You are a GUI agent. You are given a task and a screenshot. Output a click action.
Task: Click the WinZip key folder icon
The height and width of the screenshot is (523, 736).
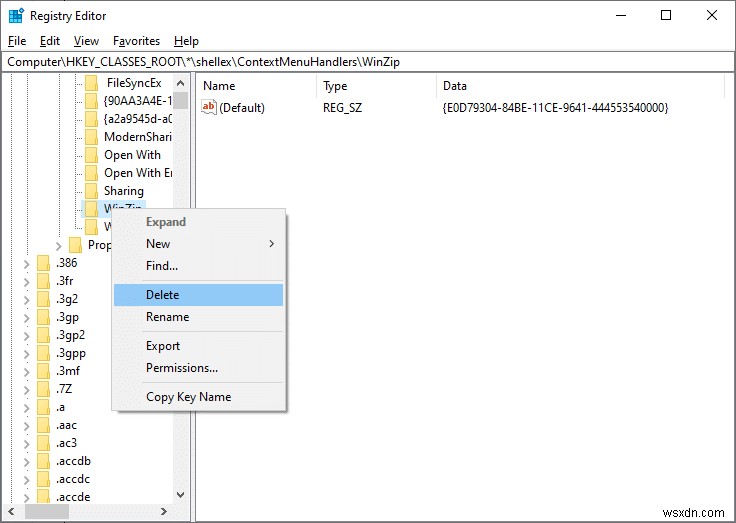coord(91,209)
